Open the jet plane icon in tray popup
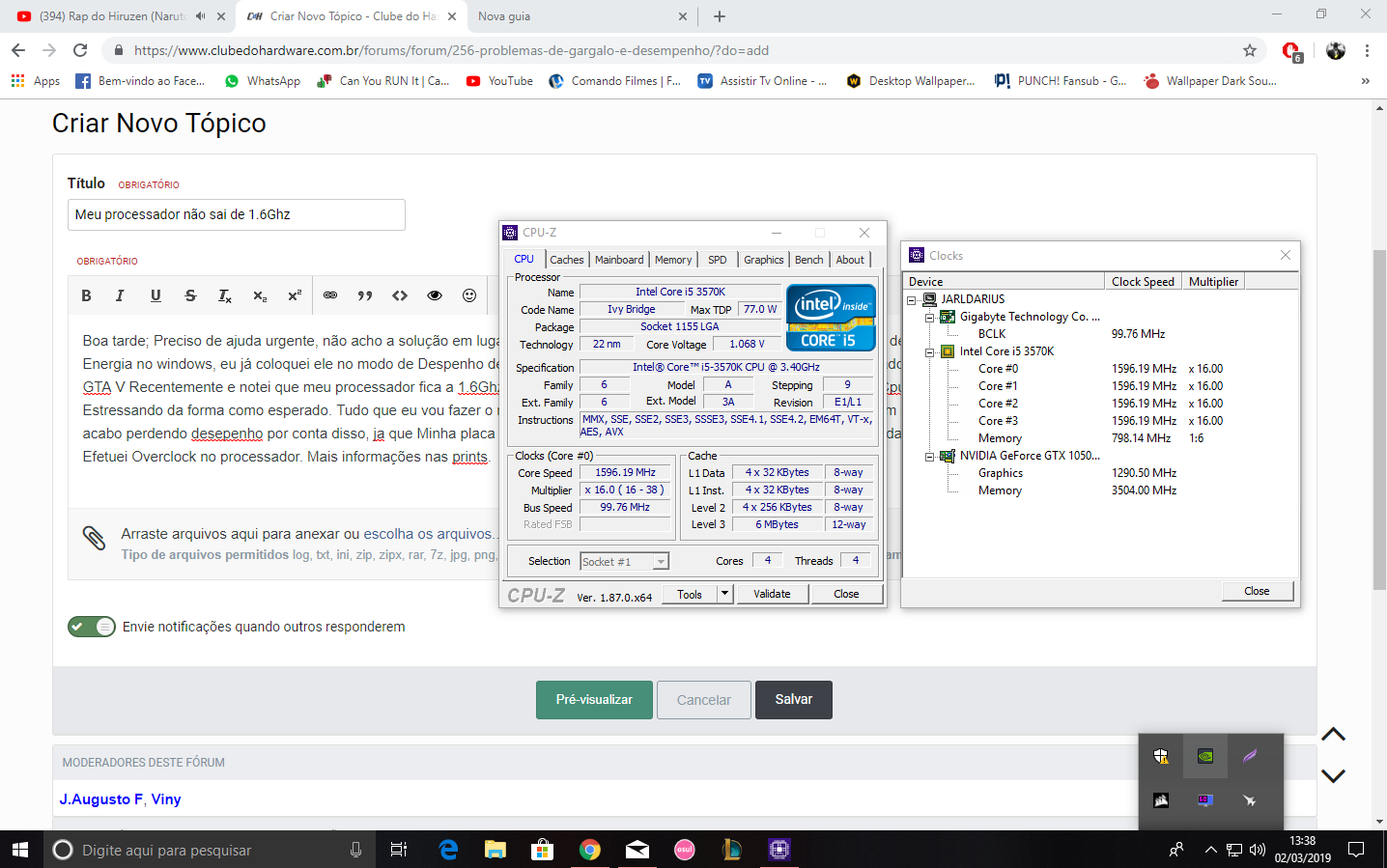This screenshot has width=1387, height=868. point(1250,800)
